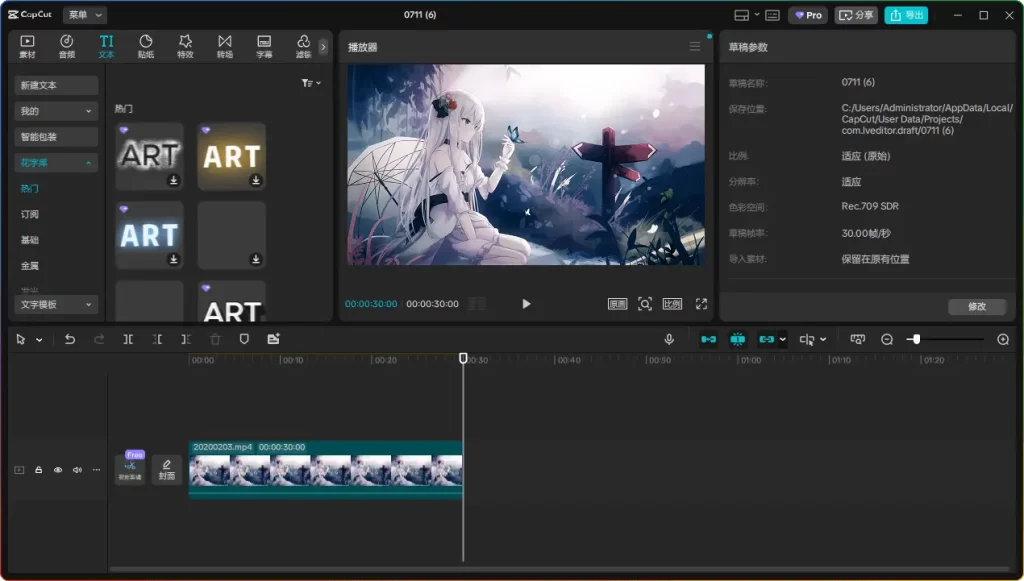The width and height of the screenshot is (1024, 581).
Task: Click the layout switch icon in title bar
Action: point(741,15)
